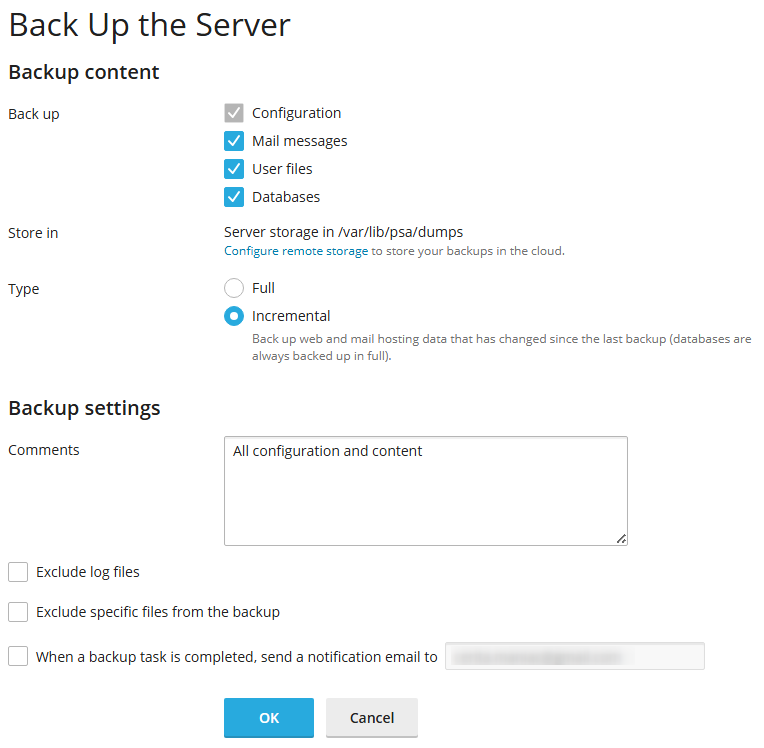Uncheck the Databases checkbox
Screen dimensions: 764x748
[234, 197]
